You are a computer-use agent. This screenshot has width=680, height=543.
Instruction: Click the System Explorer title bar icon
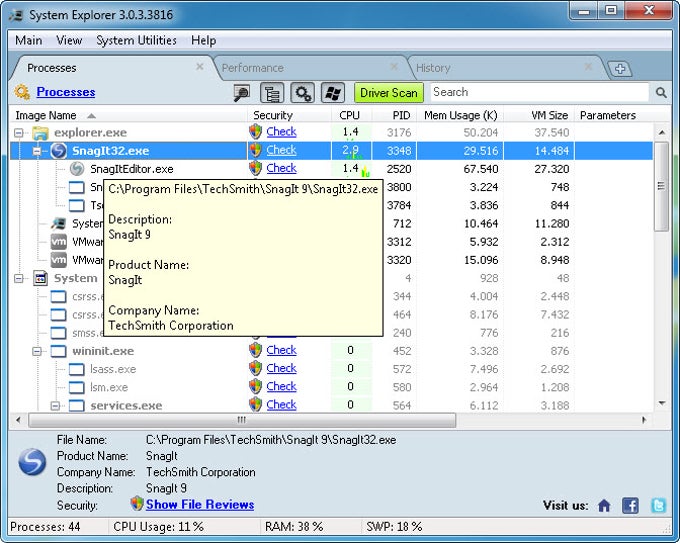click(x=16, y=15)
